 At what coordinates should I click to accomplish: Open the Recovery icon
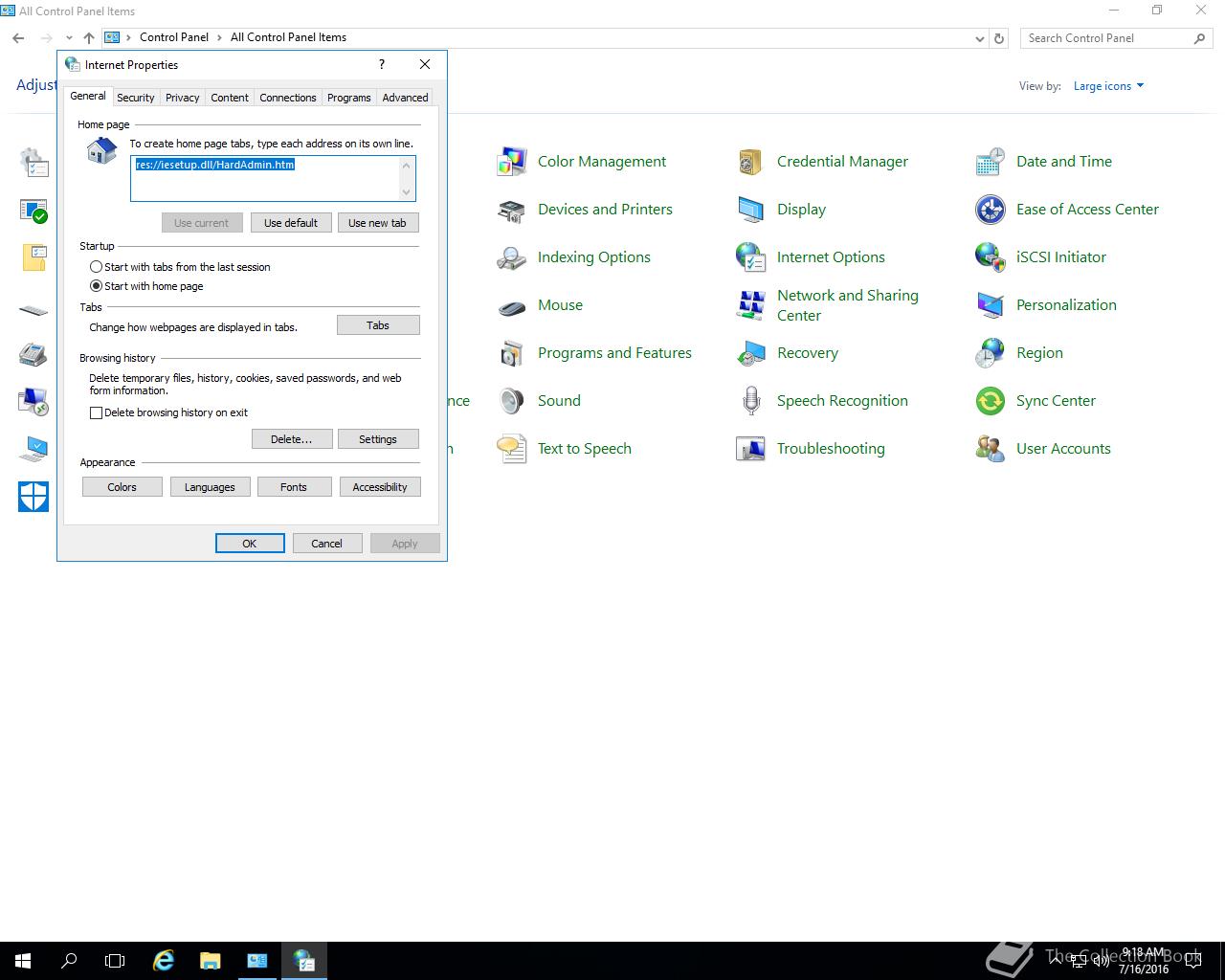pyautogui.click(x=751, y=353)
